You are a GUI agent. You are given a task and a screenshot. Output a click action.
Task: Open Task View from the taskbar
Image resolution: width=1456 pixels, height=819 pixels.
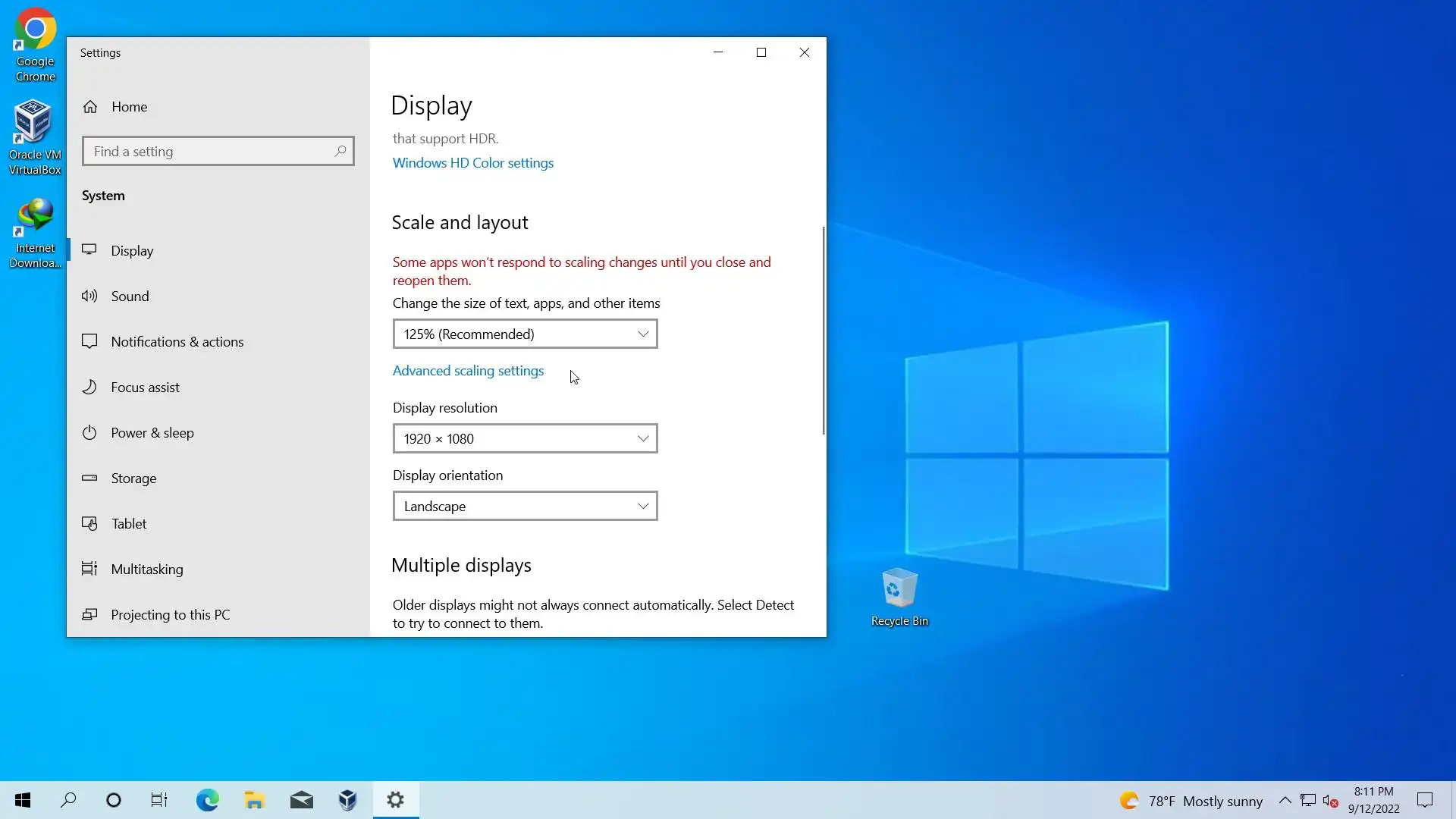click(158, 800)
